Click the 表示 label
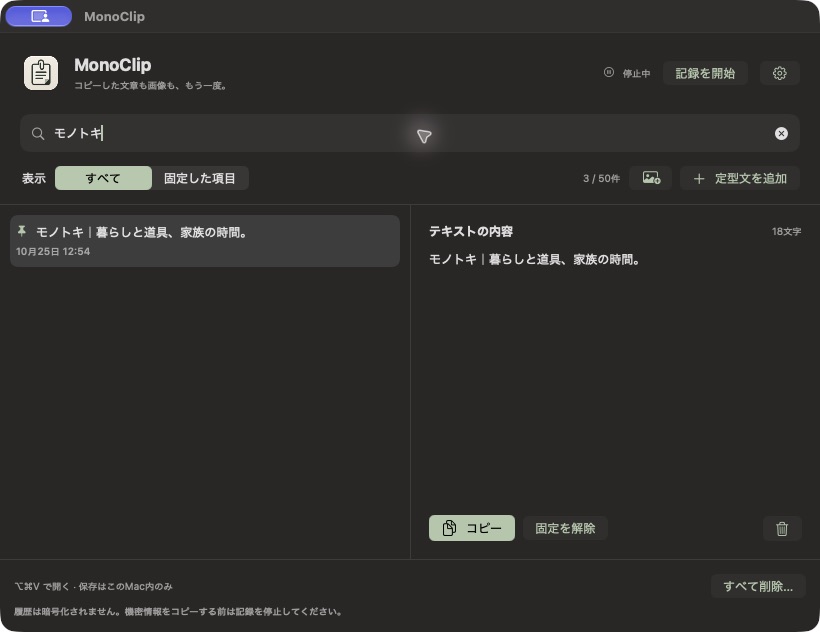The width and height of the screenshot is (820, 632). (34, 179)
